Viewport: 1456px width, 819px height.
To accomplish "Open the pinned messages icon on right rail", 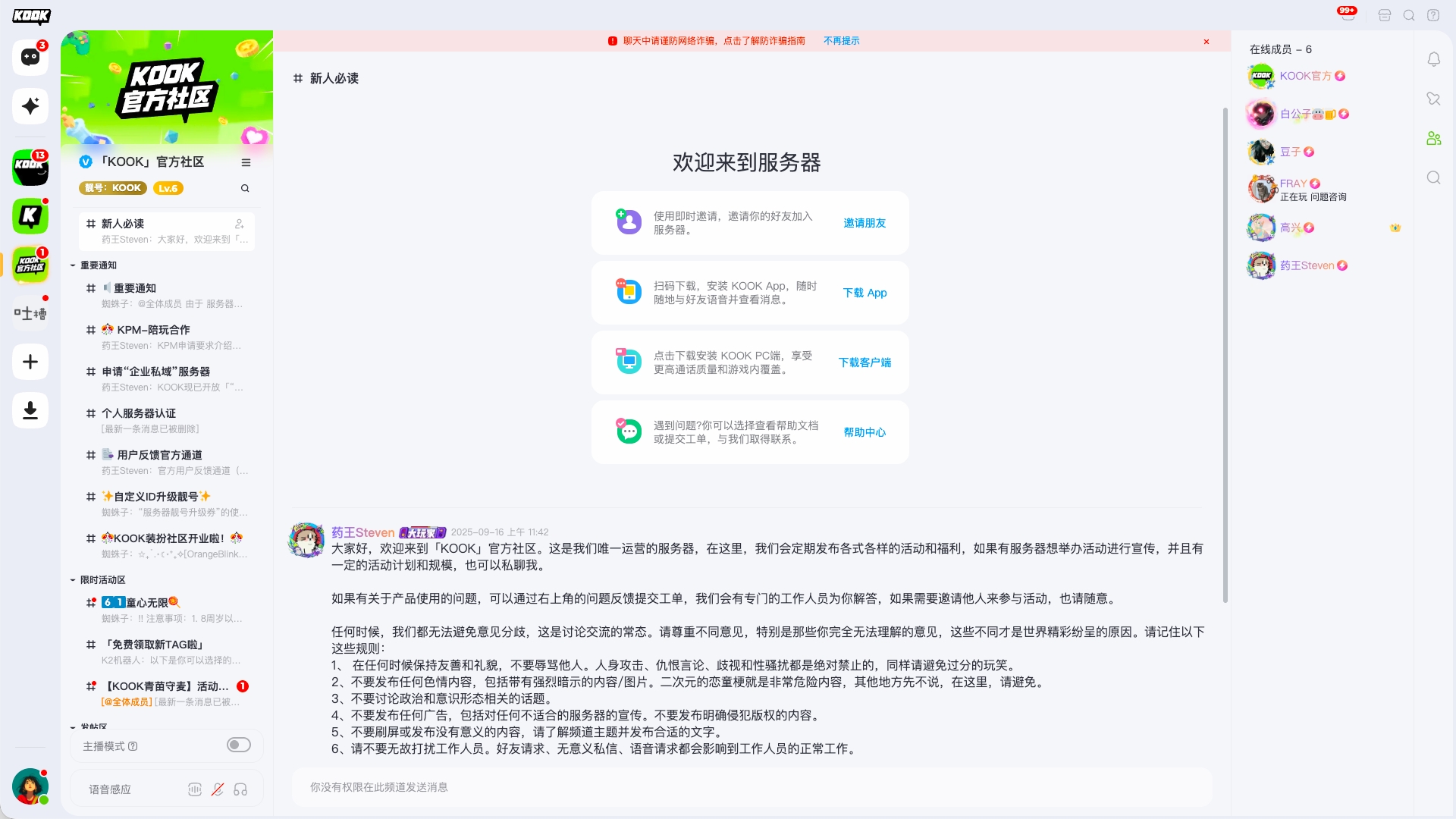I will 1433,99.
